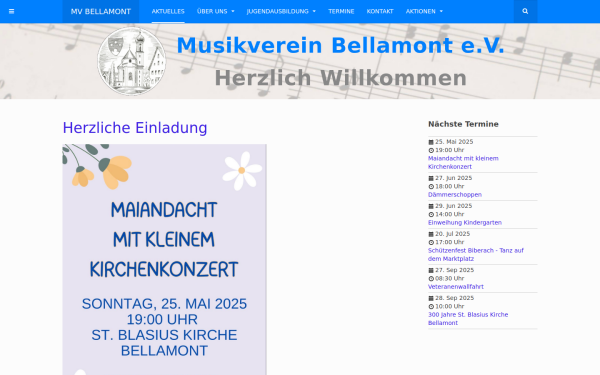600x375 pixels.
Task: Click clock icon next to 14:00 Uhr
Action: 431,215
